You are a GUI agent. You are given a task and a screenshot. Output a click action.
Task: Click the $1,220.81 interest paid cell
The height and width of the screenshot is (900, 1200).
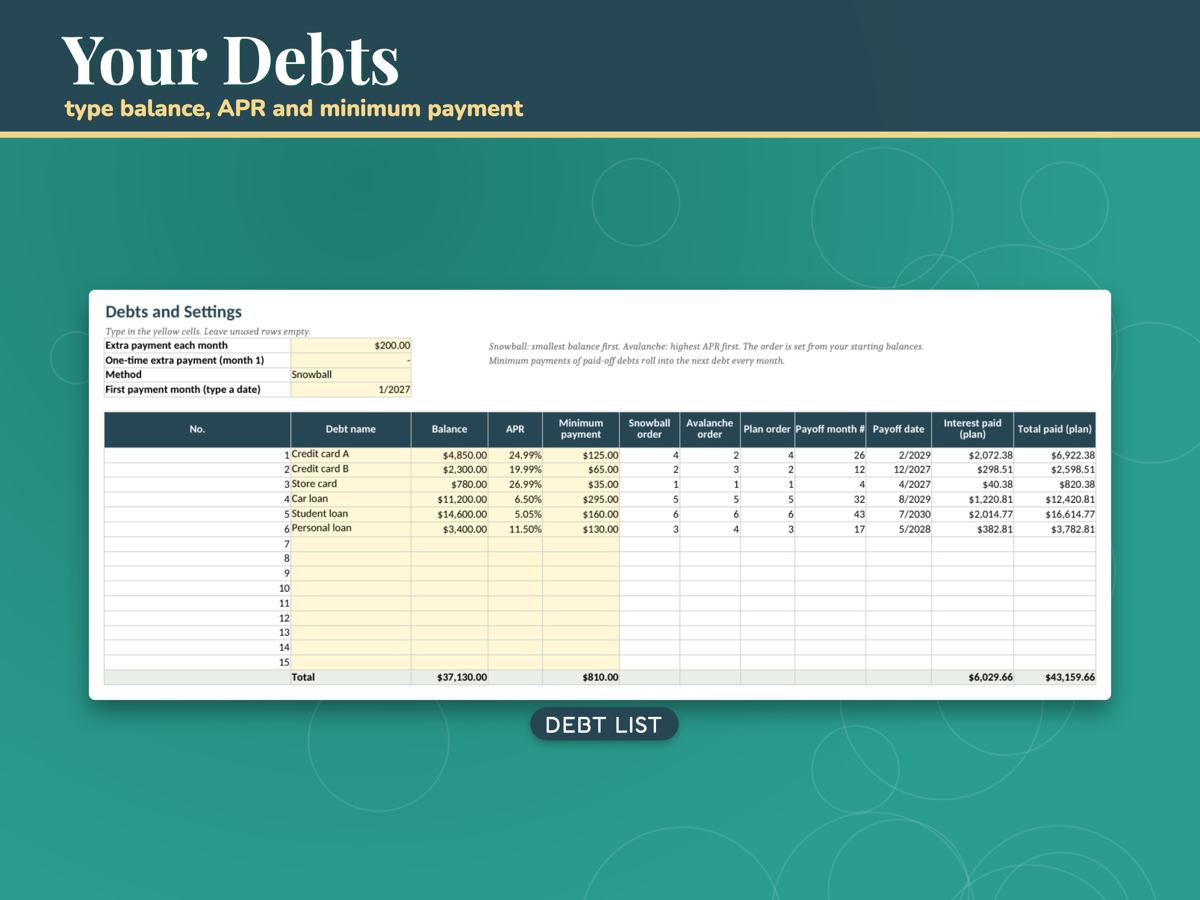[x=972, y=499]
